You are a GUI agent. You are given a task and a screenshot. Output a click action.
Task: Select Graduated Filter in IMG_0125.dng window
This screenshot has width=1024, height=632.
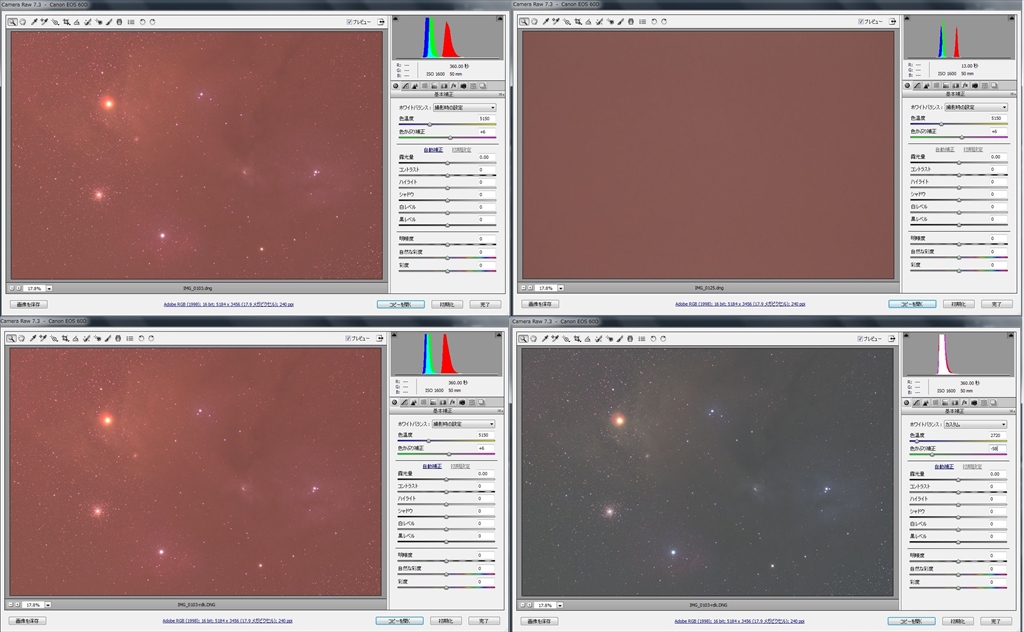(631, 22)
